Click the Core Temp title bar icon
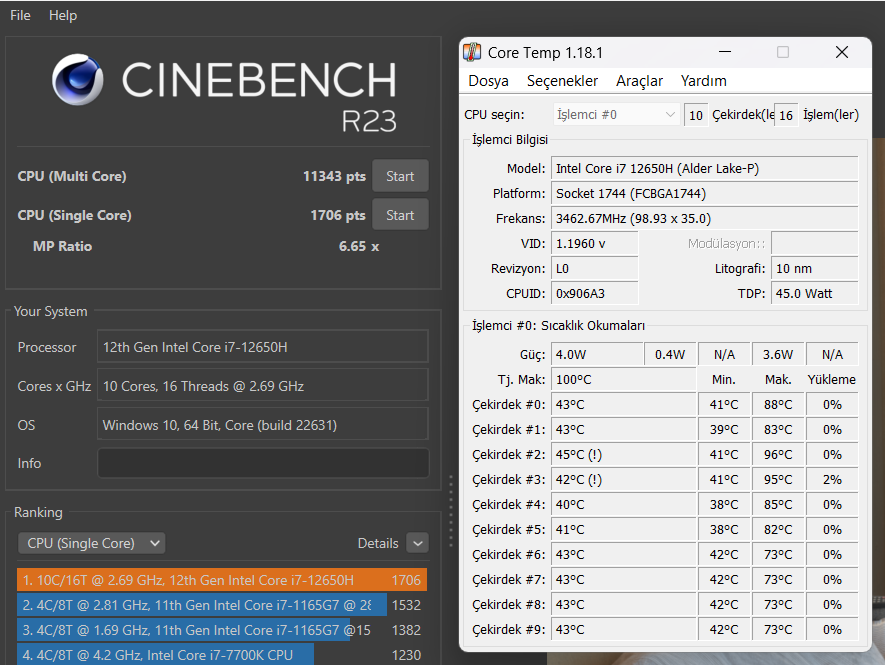Viewport: 885px width, 665px height. coord(473,52)
